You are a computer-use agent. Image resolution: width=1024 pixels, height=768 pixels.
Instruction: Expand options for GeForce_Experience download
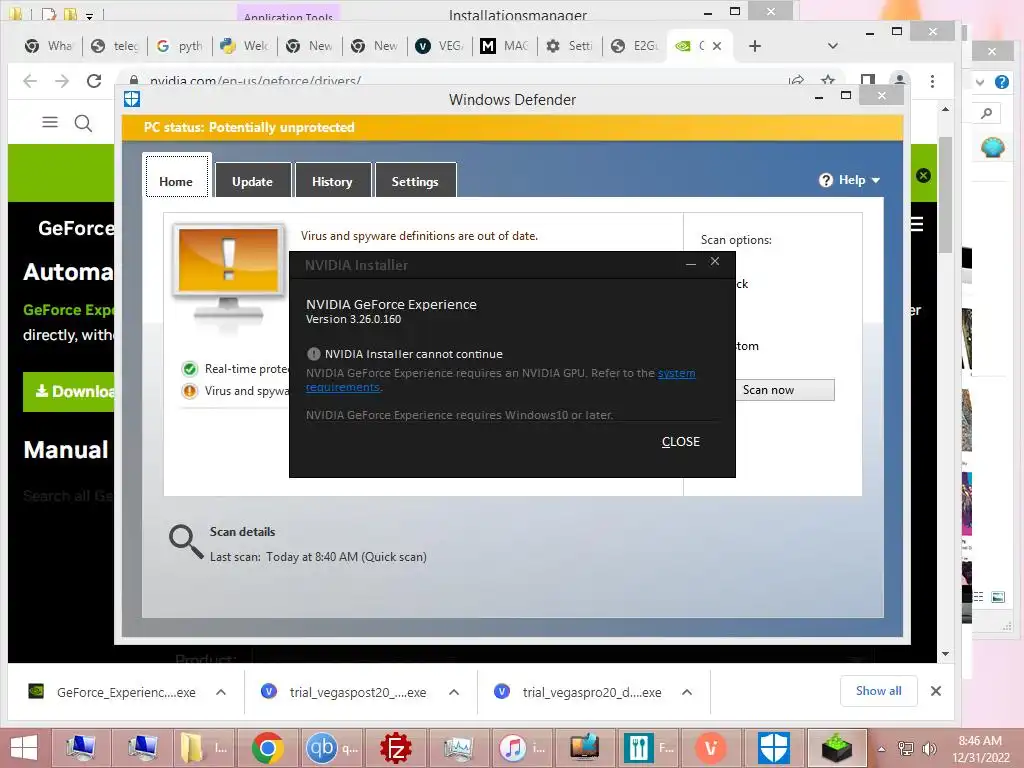(221, 692)
